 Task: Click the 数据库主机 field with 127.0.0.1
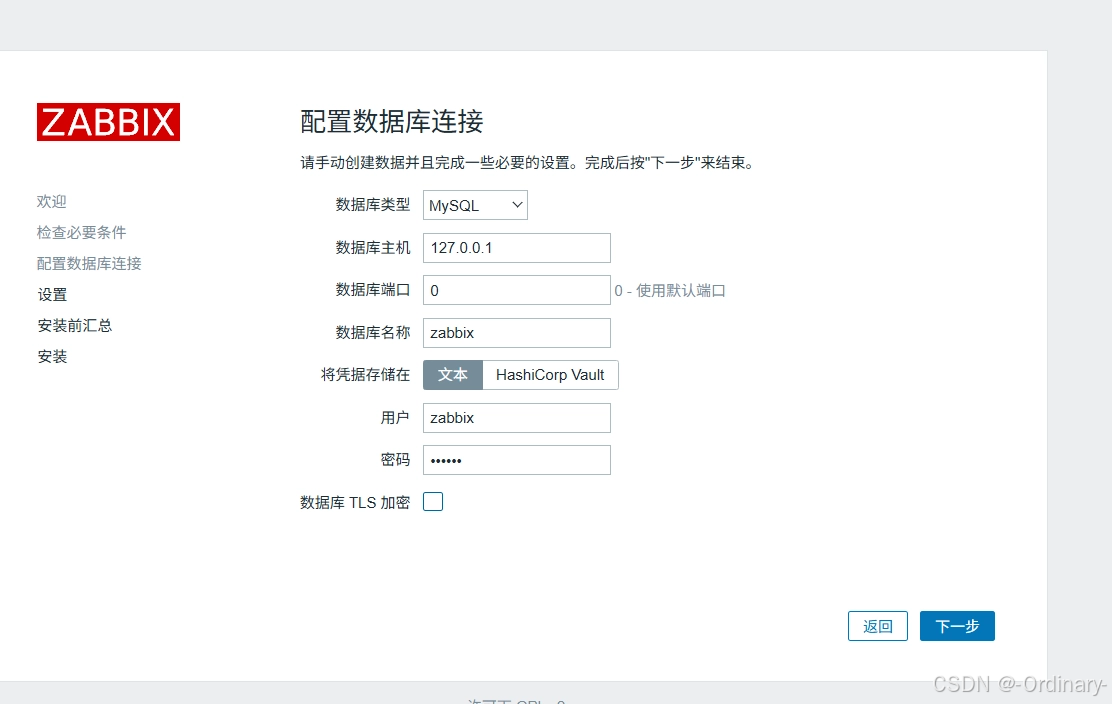(x=516, y=247)
